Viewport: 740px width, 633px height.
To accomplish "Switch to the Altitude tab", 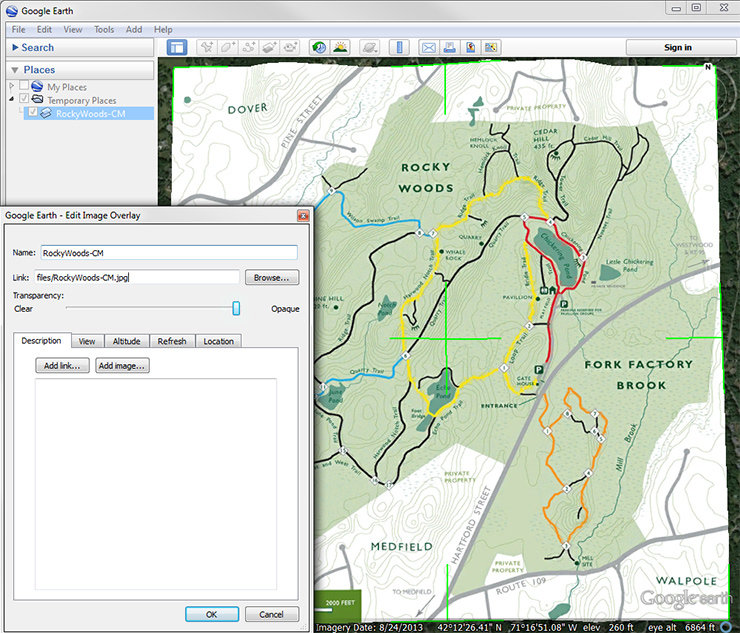I will 126,341.
